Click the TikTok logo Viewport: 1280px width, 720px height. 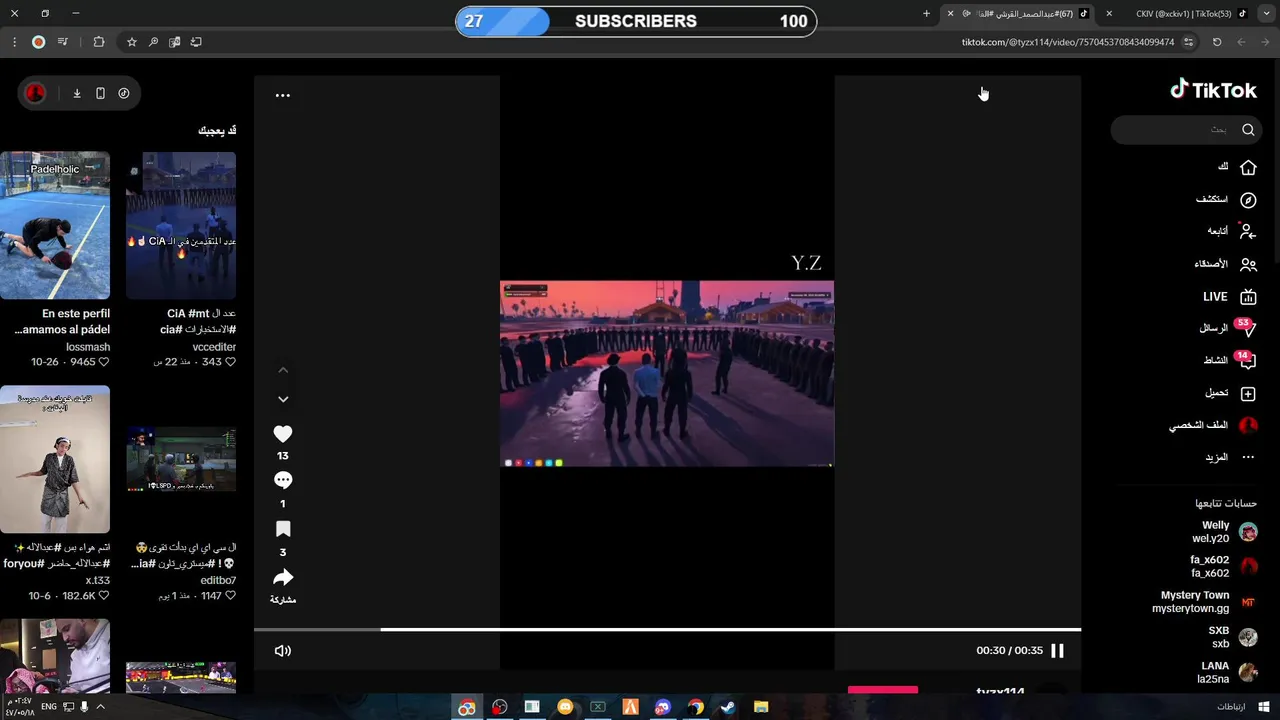tap(1213, 90)
